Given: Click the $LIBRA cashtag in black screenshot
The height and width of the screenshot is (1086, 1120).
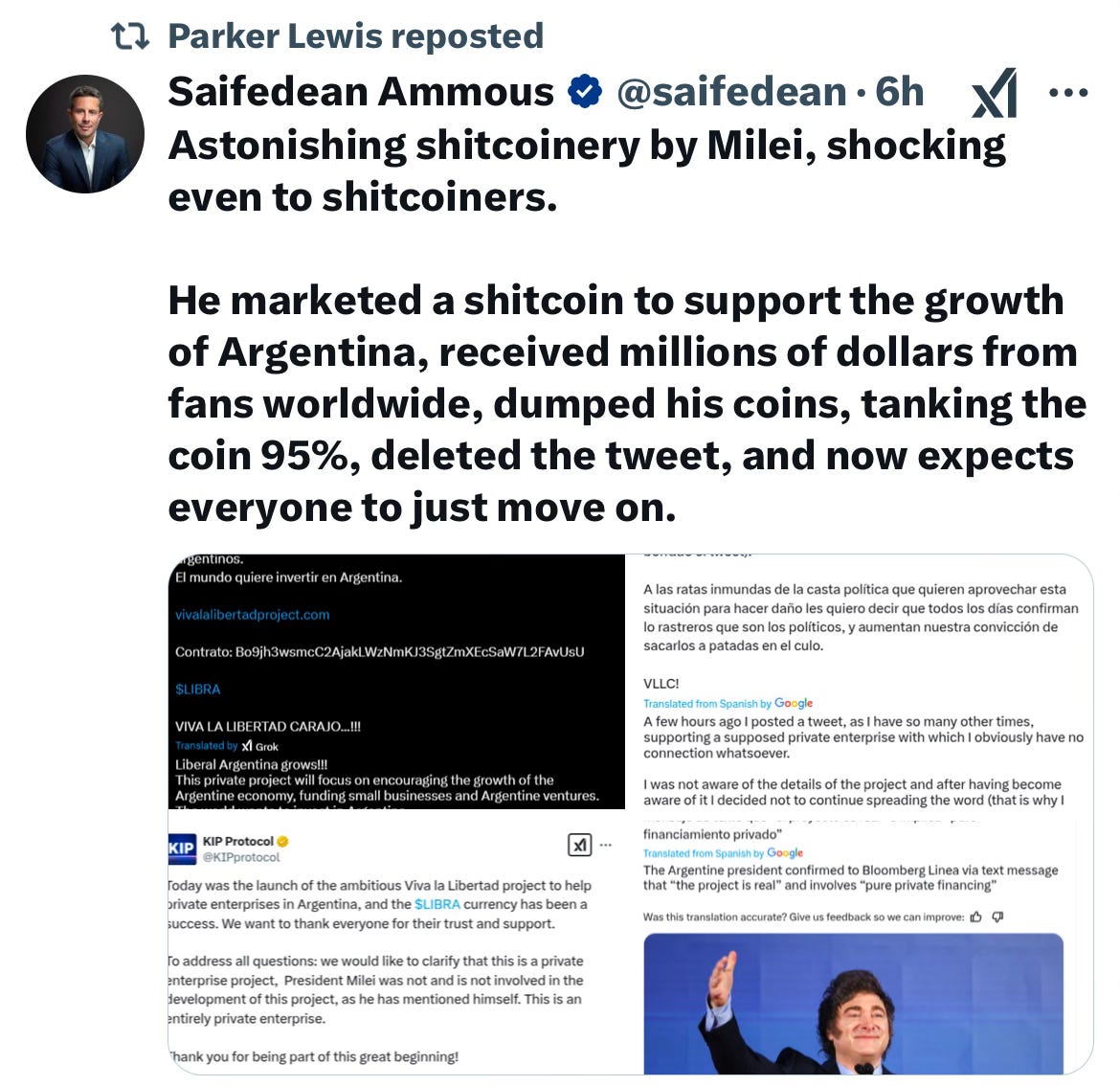Looking at the screenshot, I should (x=198, y=690).
